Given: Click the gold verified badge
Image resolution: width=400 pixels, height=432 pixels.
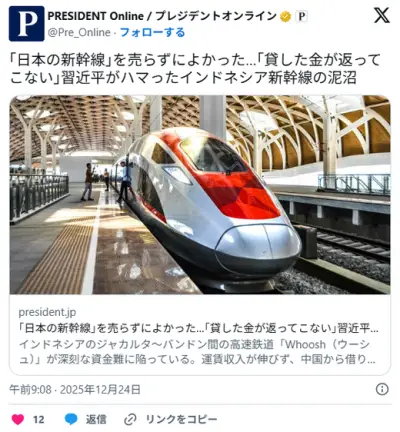Looking at the screenshot, I should coord(285,16).
